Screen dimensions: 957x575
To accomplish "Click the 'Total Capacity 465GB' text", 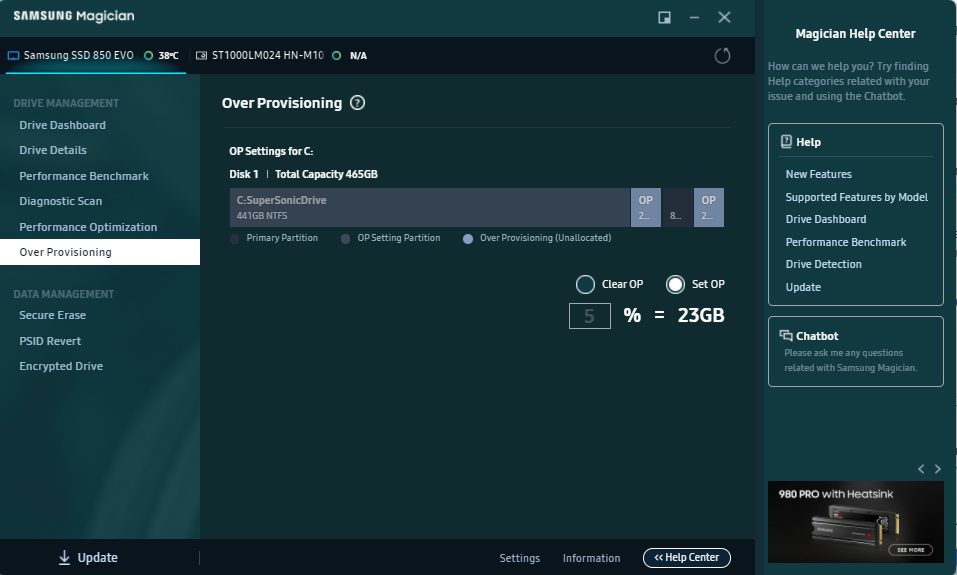I will [326, 174].
